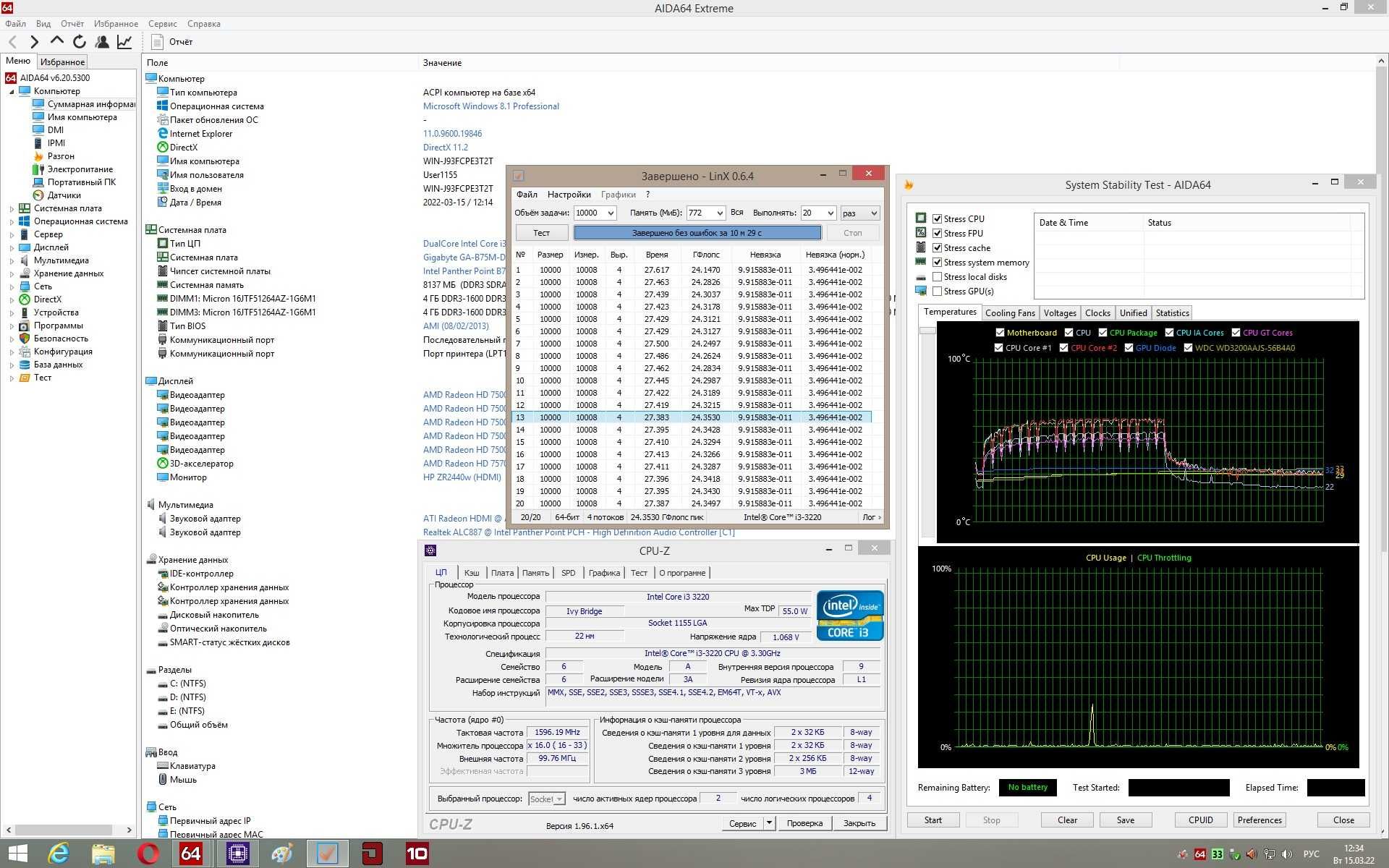Click the Start button in Stability Test
This screenshot has width=1389, height=868.
933,820
